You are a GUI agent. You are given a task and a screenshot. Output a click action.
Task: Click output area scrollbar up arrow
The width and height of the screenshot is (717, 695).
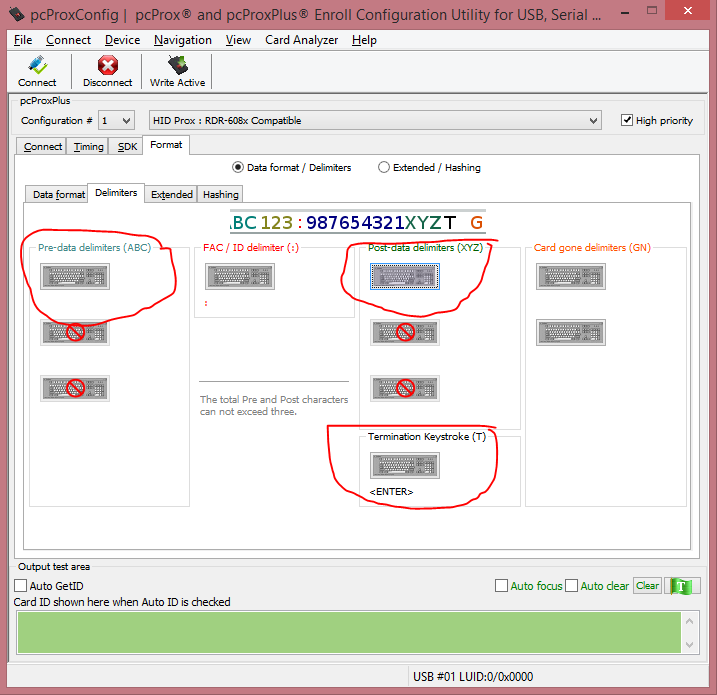tap(690, 621)
